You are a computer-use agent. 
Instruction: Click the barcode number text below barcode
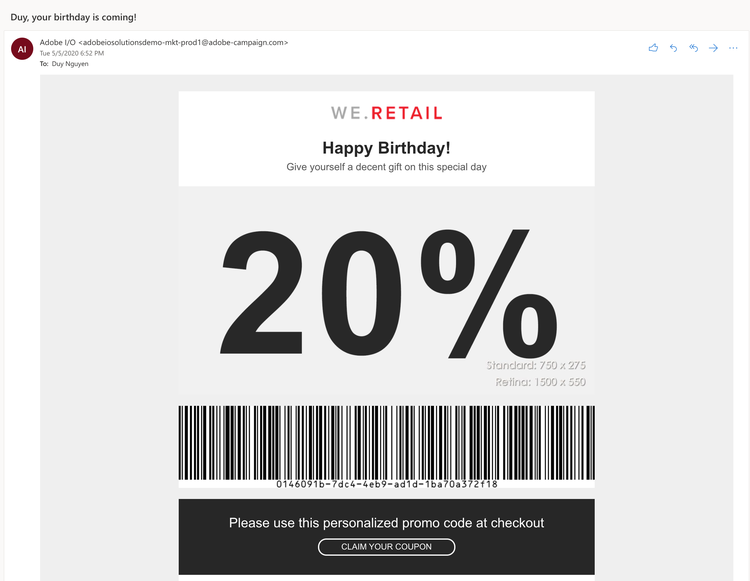(x=386, y=484)
